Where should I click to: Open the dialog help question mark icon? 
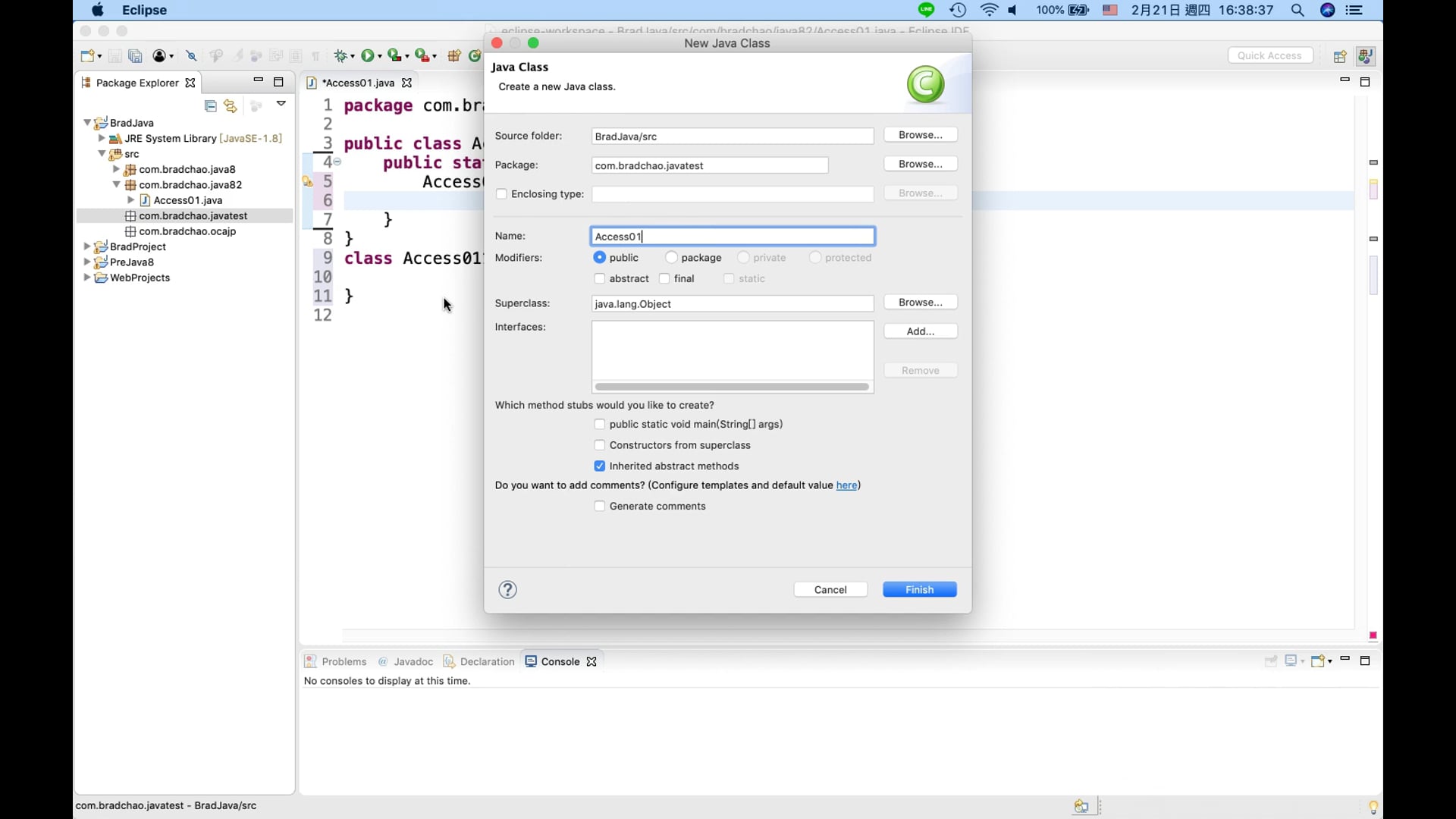click(507, 590)
